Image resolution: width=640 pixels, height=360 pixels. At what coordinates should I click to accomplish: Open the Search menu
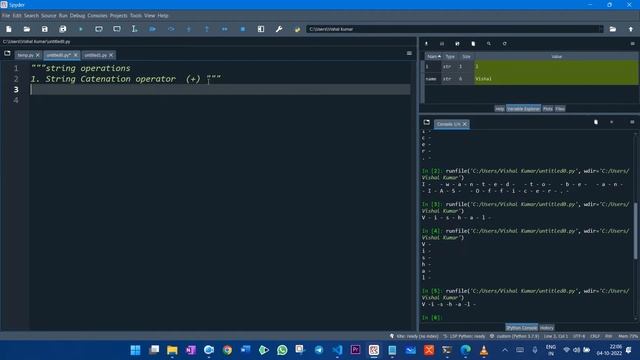tap(31, 16)
